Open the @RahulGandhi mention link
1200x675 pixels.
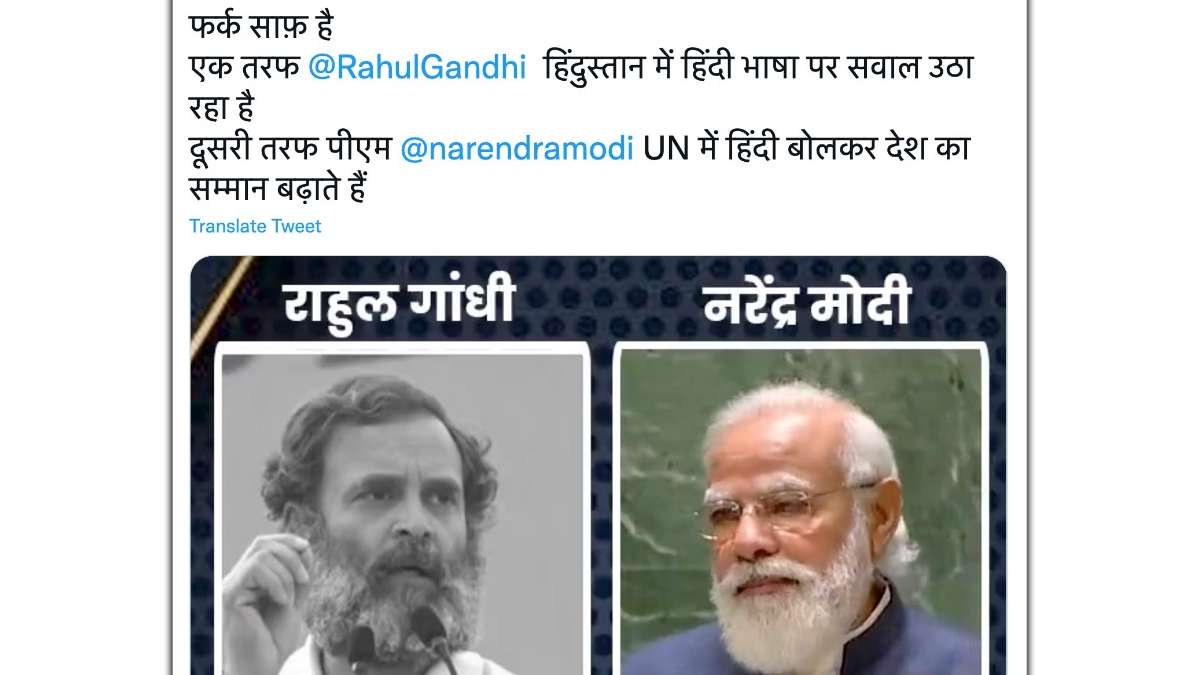(x=417, y=67)
